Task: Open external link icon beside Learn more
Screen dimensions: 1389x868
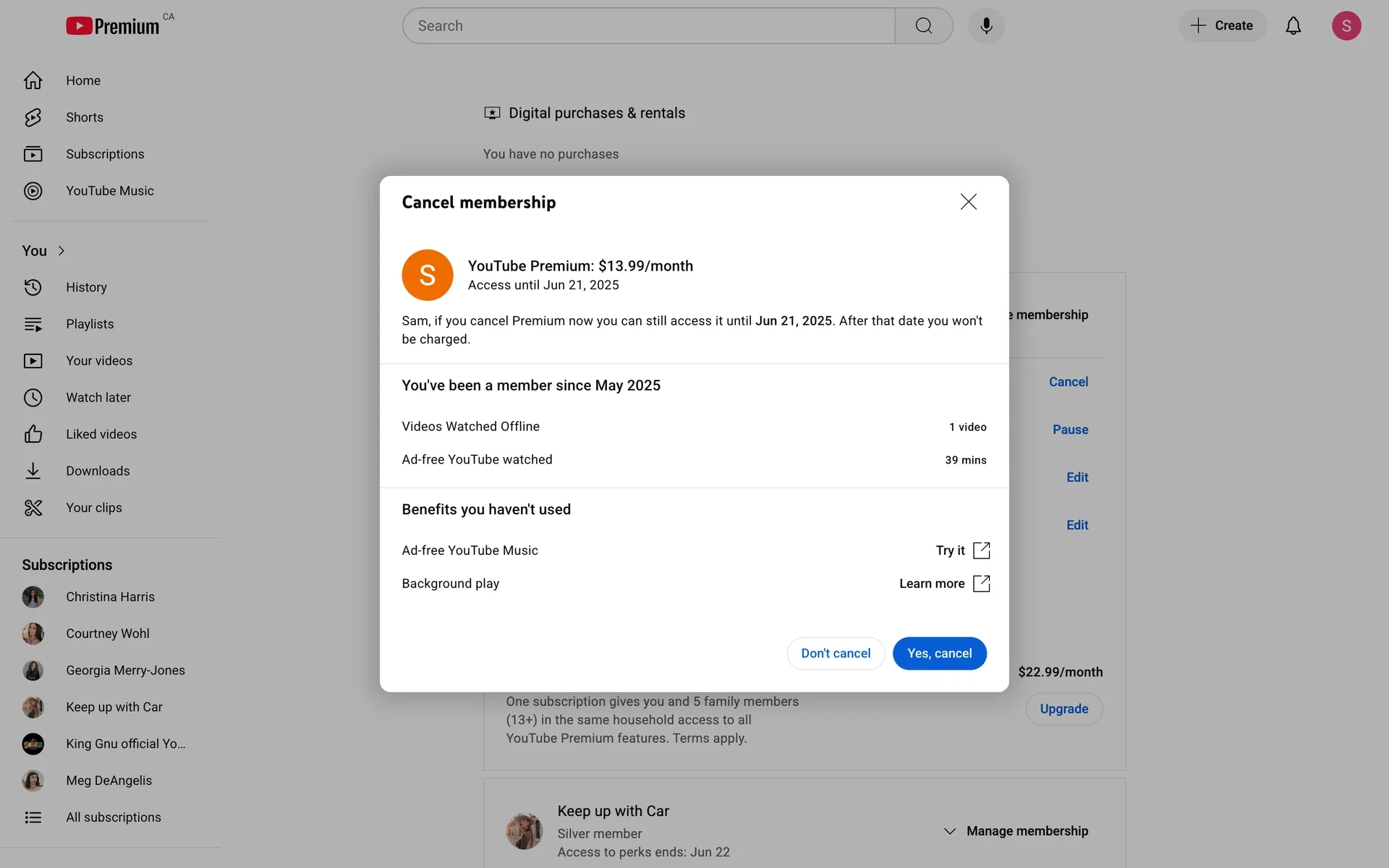Action: click(981, 584)
